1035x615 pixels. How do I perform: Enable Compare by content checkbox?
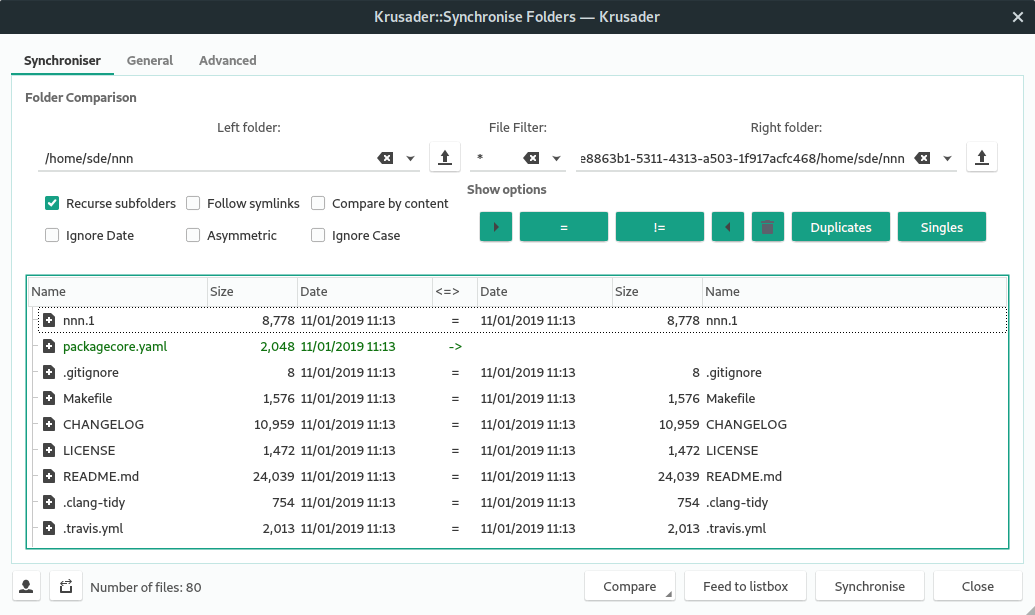318,203
